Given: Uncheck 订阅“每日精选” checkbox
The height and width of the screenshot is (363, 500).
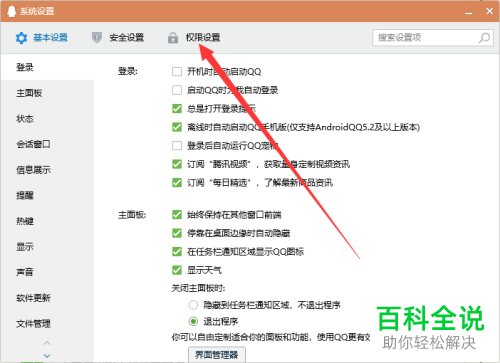Looking at the screenshot, I should 177,183.
